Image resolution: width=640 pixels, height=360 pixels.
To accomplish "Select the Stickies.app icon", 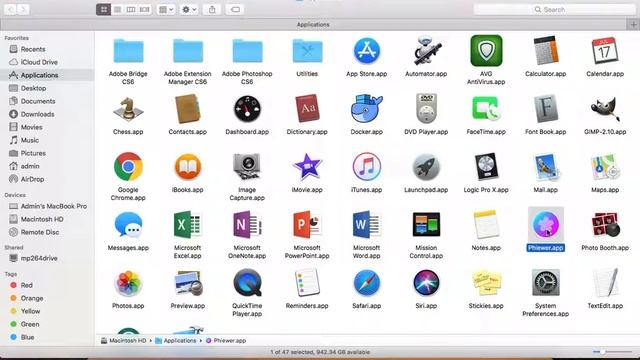I will click(x=486, y=282).
